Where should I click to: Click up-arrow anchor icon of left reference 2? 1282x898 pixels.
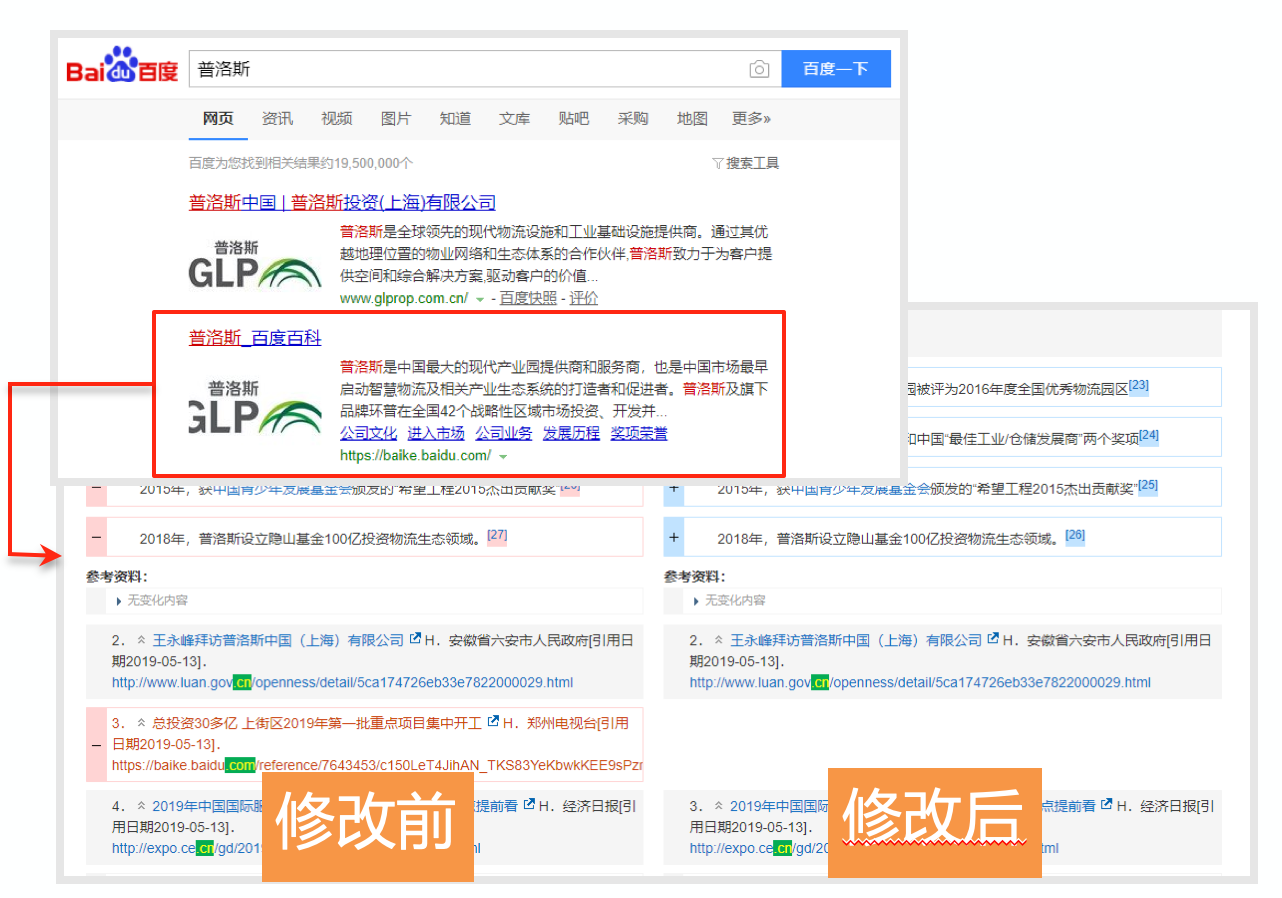click(142, 640)
